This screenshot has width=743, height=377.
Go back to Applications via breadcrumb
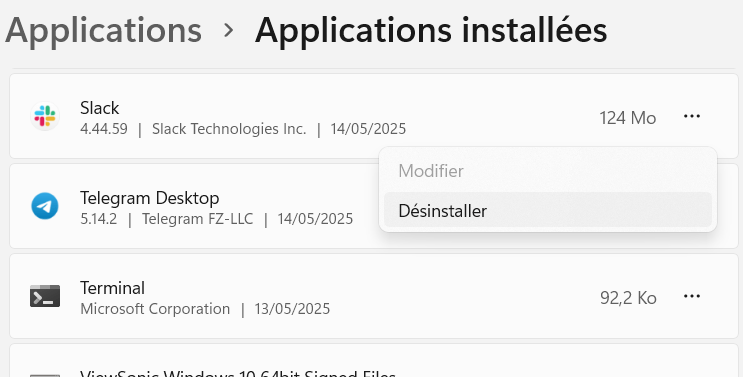click(x=103, y=30)
